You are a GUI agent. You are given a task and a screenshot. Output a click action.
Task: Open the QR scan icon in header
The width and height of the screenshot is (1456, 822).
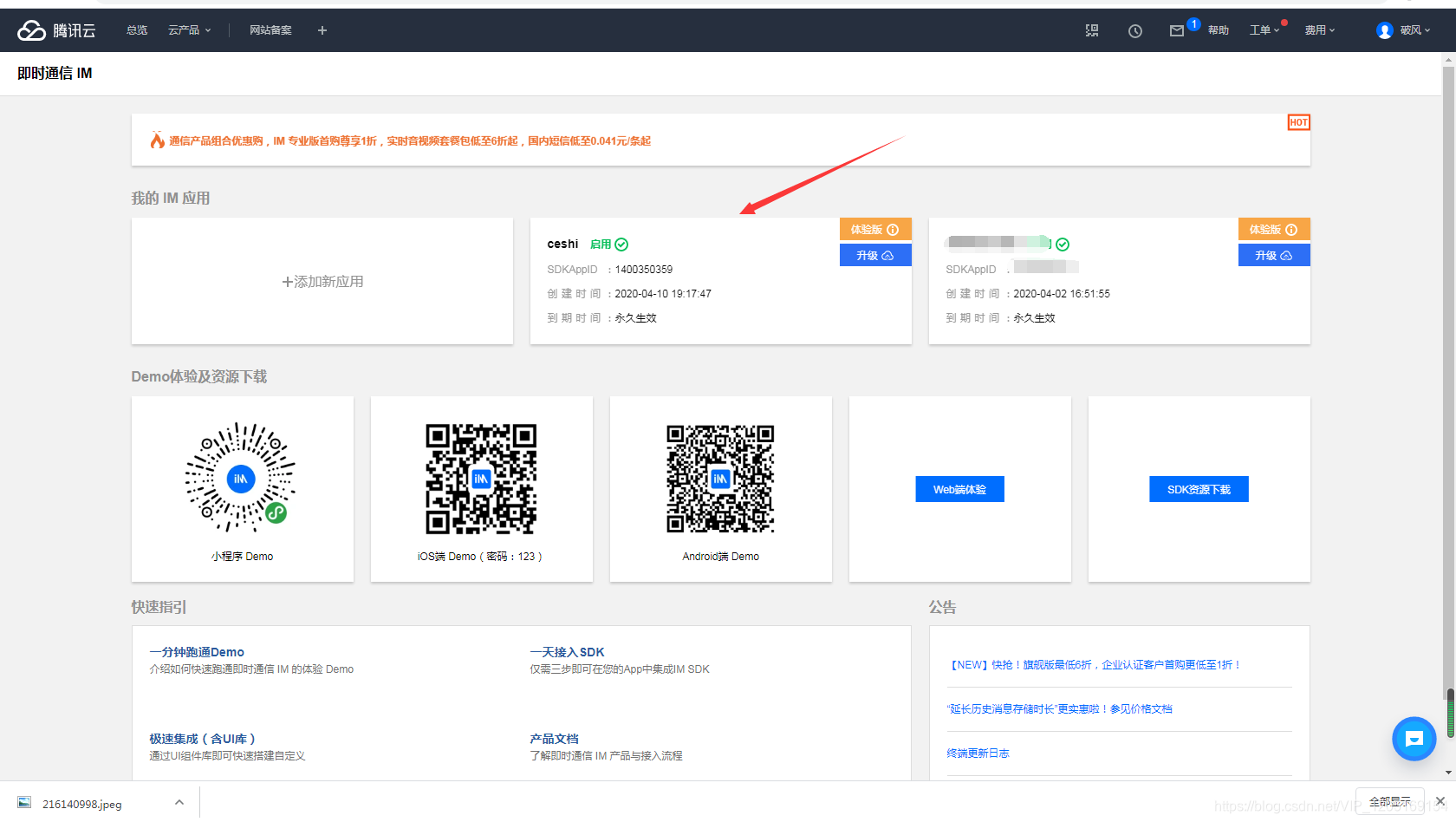(x=1092, y=30)
